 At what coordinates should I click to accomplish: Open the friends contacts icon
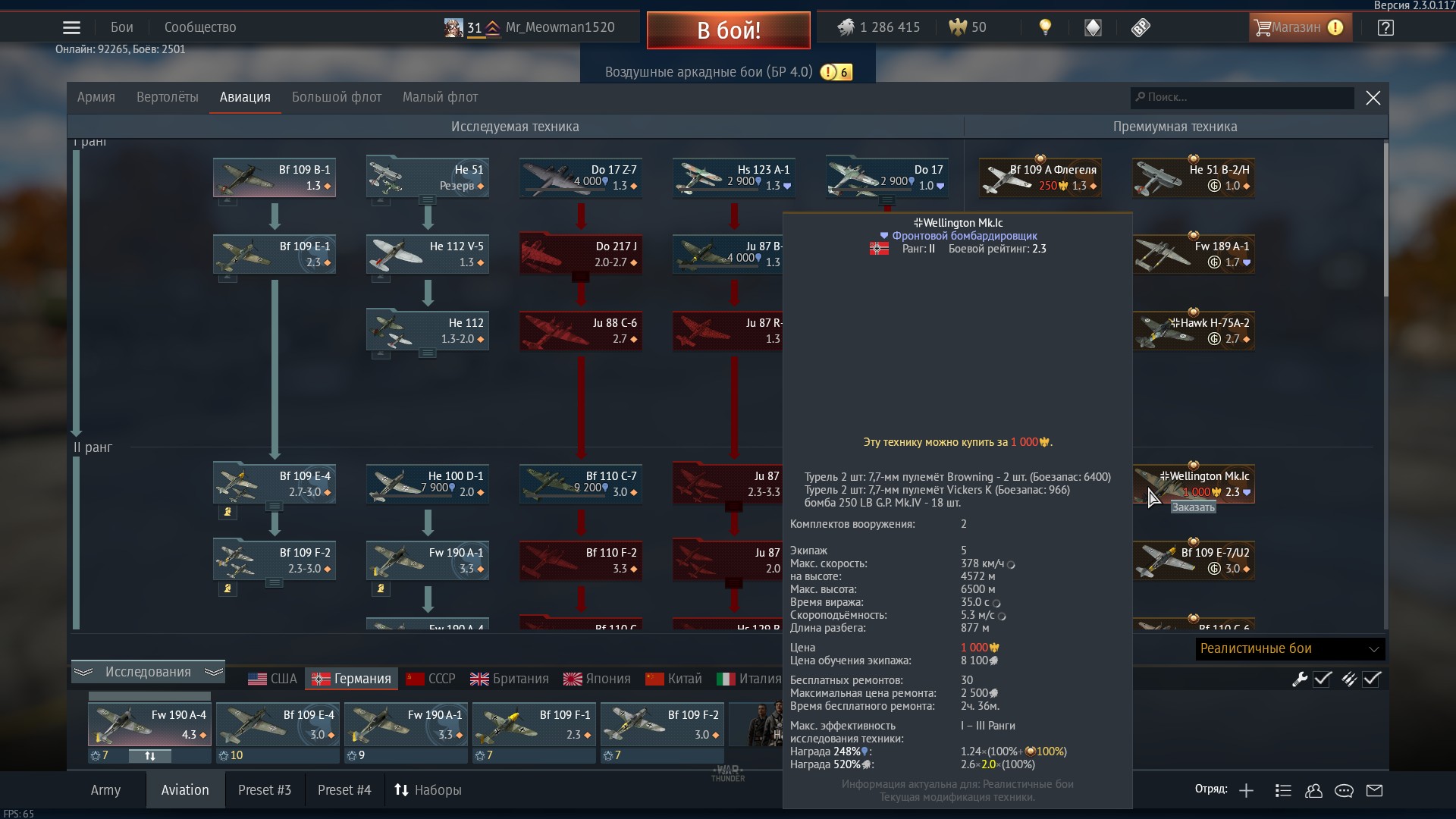pos(1313,790)
